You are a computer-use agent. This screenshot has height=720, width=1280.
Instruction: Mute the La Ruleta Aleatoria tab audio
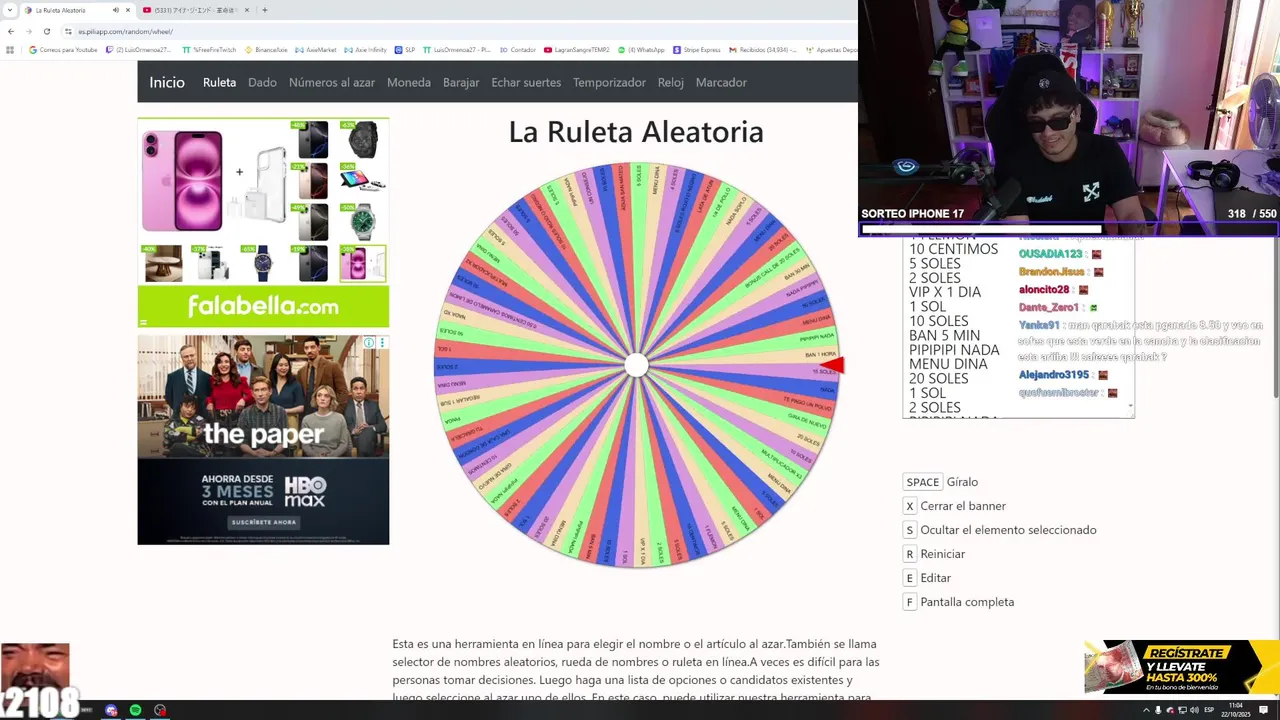point(115,10)
